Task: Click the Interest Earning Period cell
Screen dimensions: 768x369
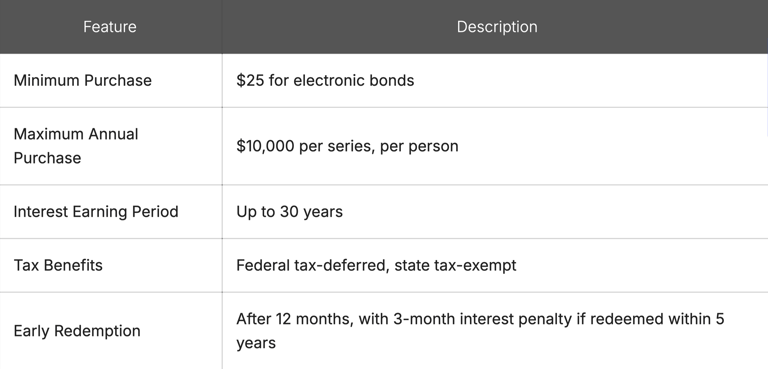Action: coord(111,212)
